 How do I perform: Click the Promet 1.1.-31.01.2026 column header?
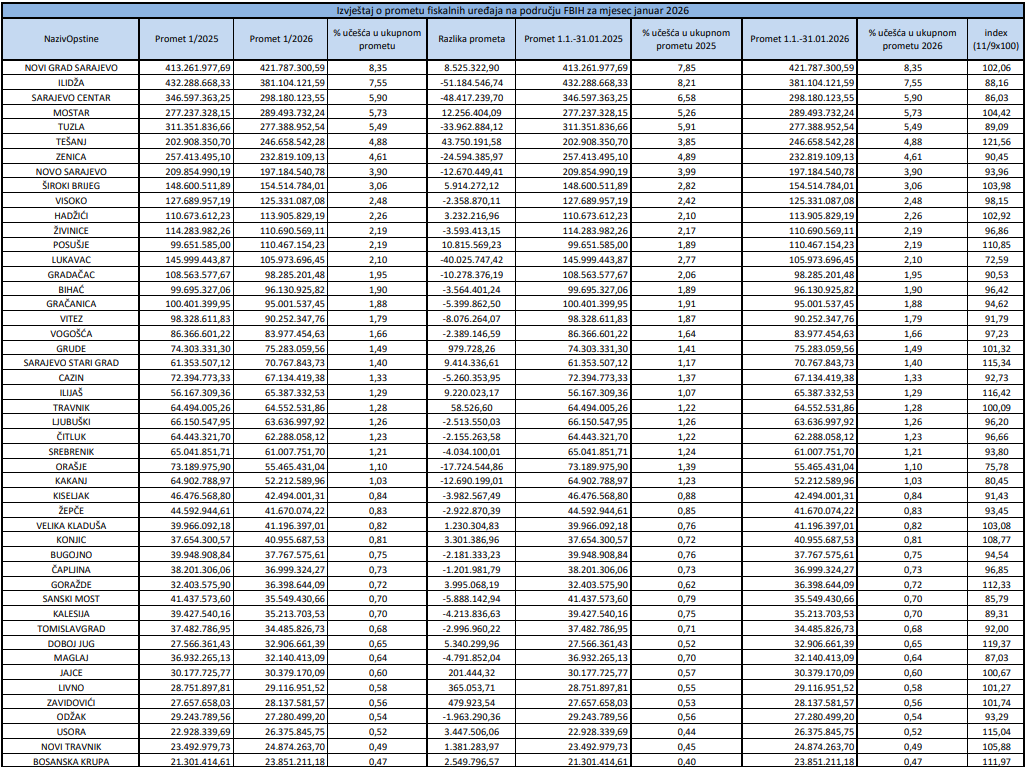pyautogui.click(x=800, y=38)
